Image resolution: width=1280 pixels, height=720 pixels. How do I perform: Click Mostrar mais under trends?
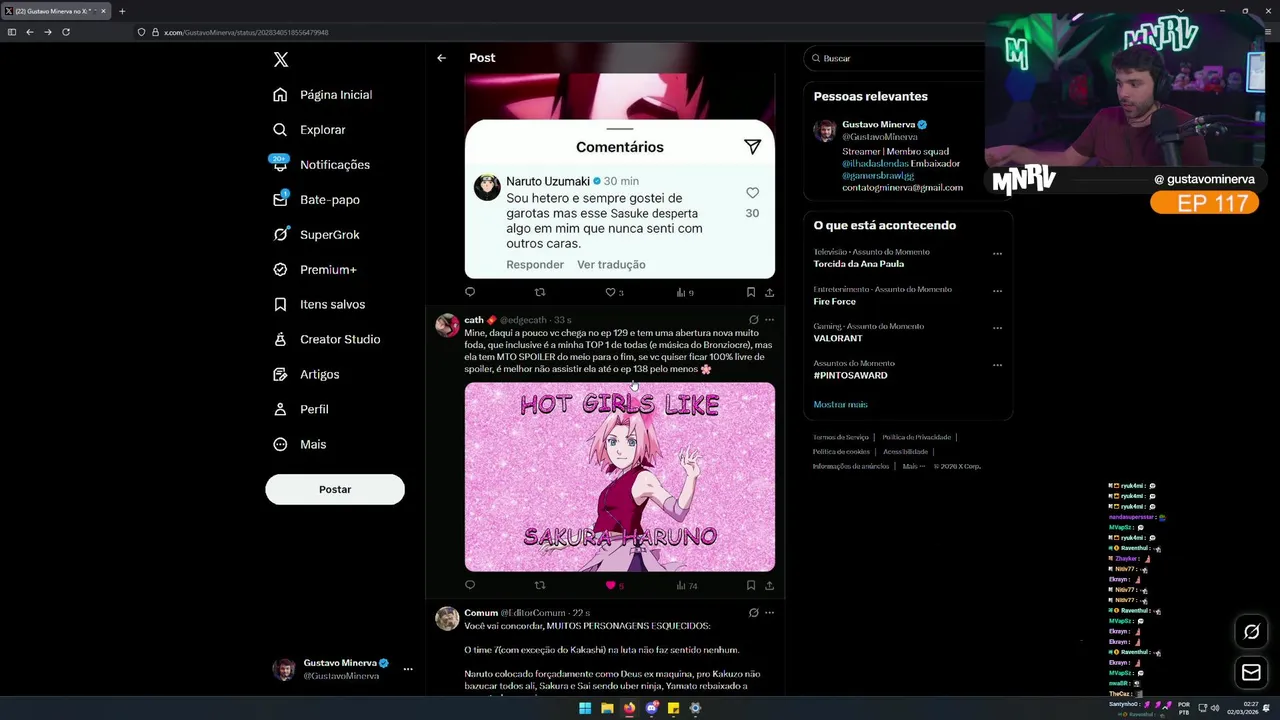840,405
